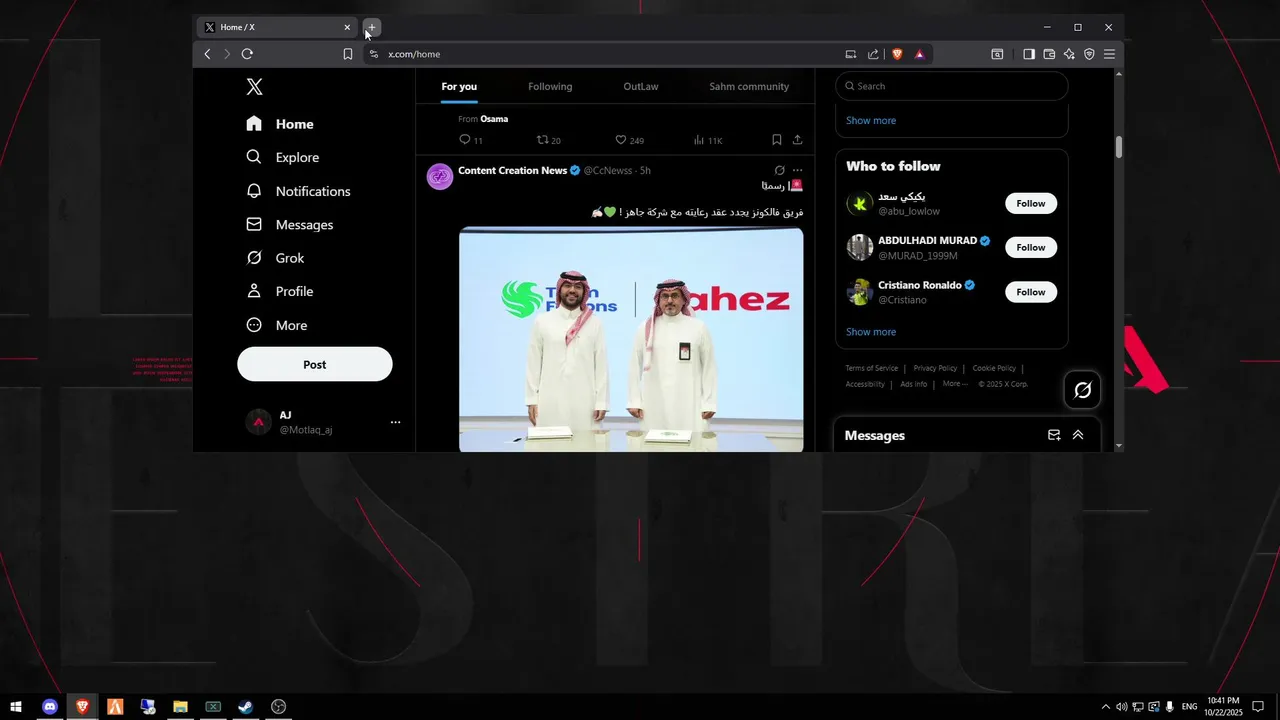Screen dimensions: 1280x720
Task: Open Leo AI sparkle icon
Action: [1069, 54]
